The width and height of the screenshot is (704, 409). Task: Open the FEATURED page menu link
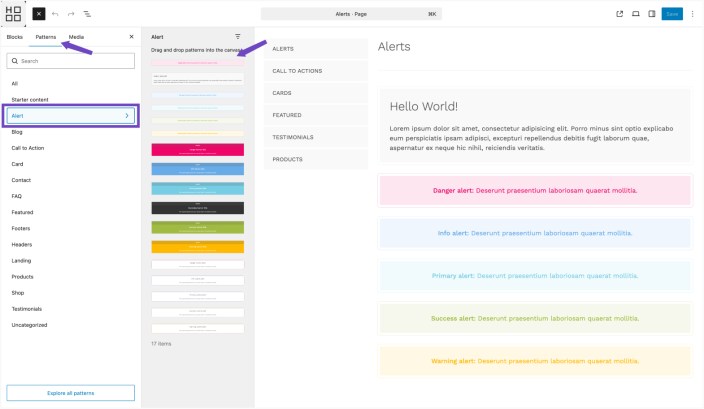pyautogui.click(x=287, y=115)
